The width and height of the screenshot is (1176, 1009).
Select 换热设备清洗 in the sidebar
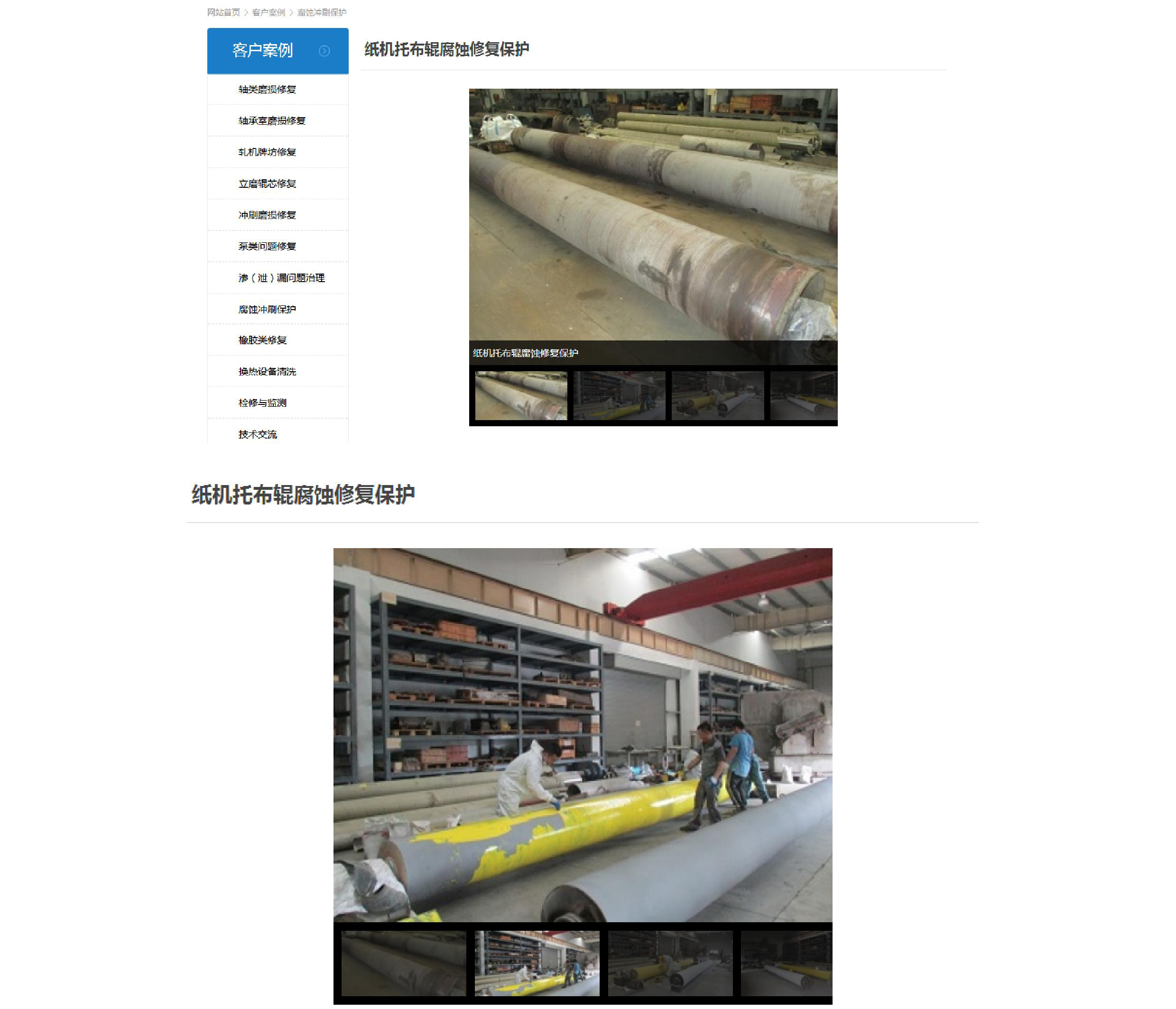pyautogui.click(x=268, y=371)
